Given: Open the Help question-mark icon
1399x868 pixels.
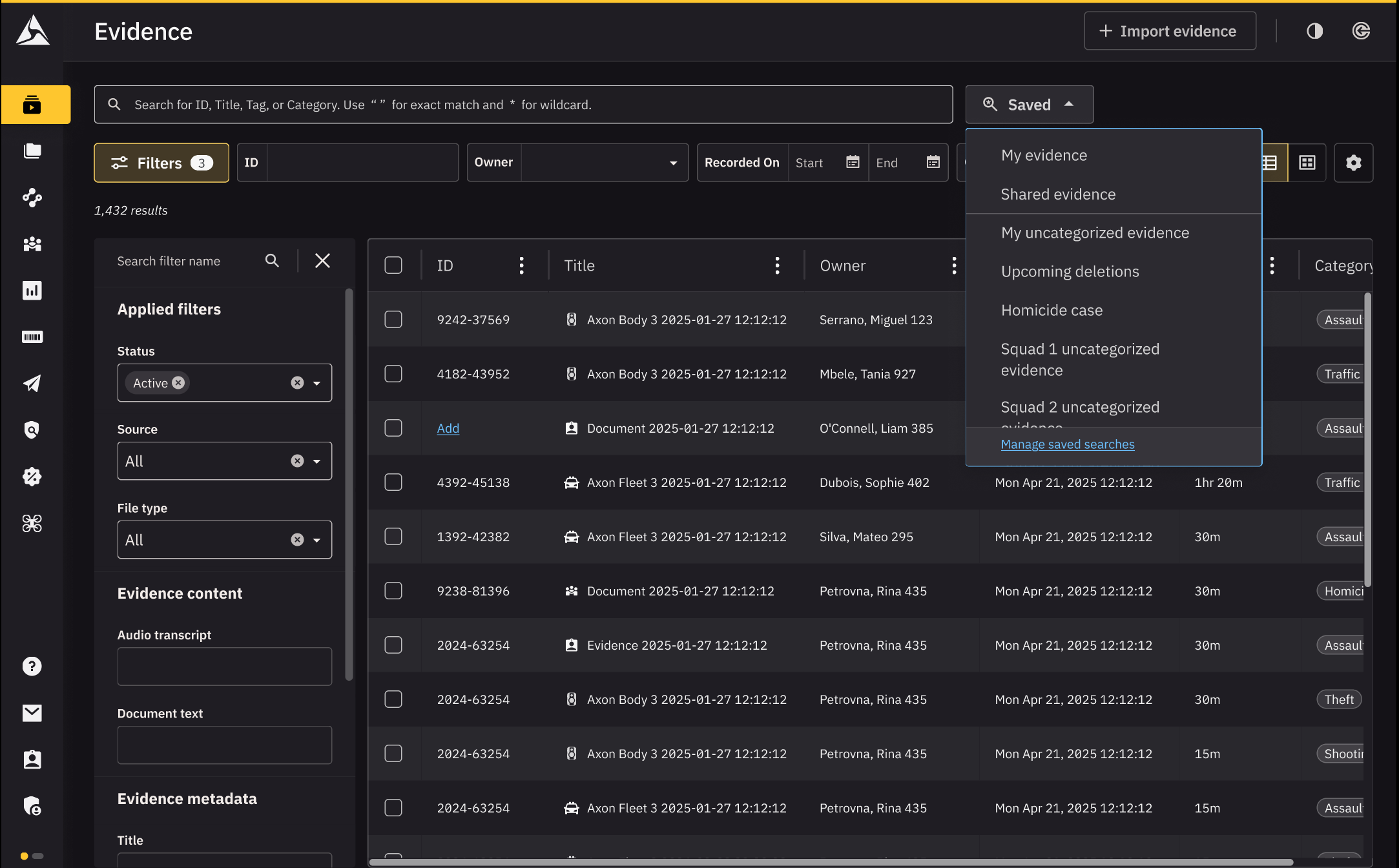Looking at the screenshot, I should click(32, 666).
